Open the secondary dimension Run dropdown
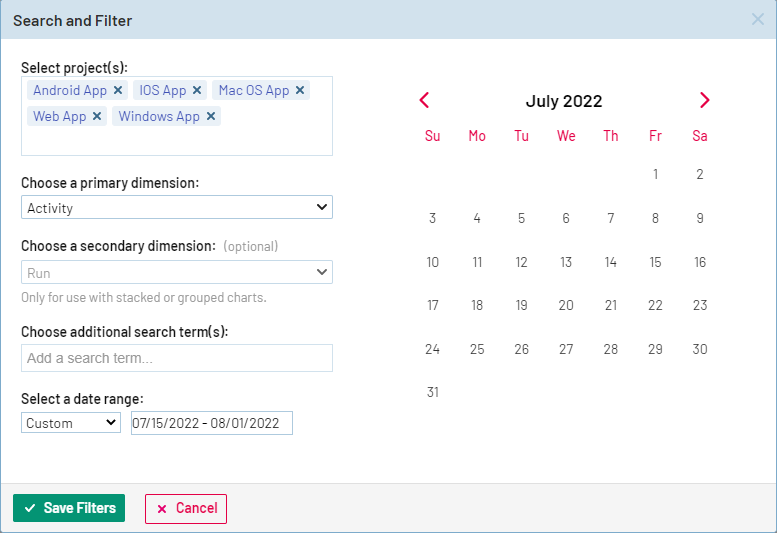Image resolution: width=777 pixels, height=533 pixels. click(176, 272)
